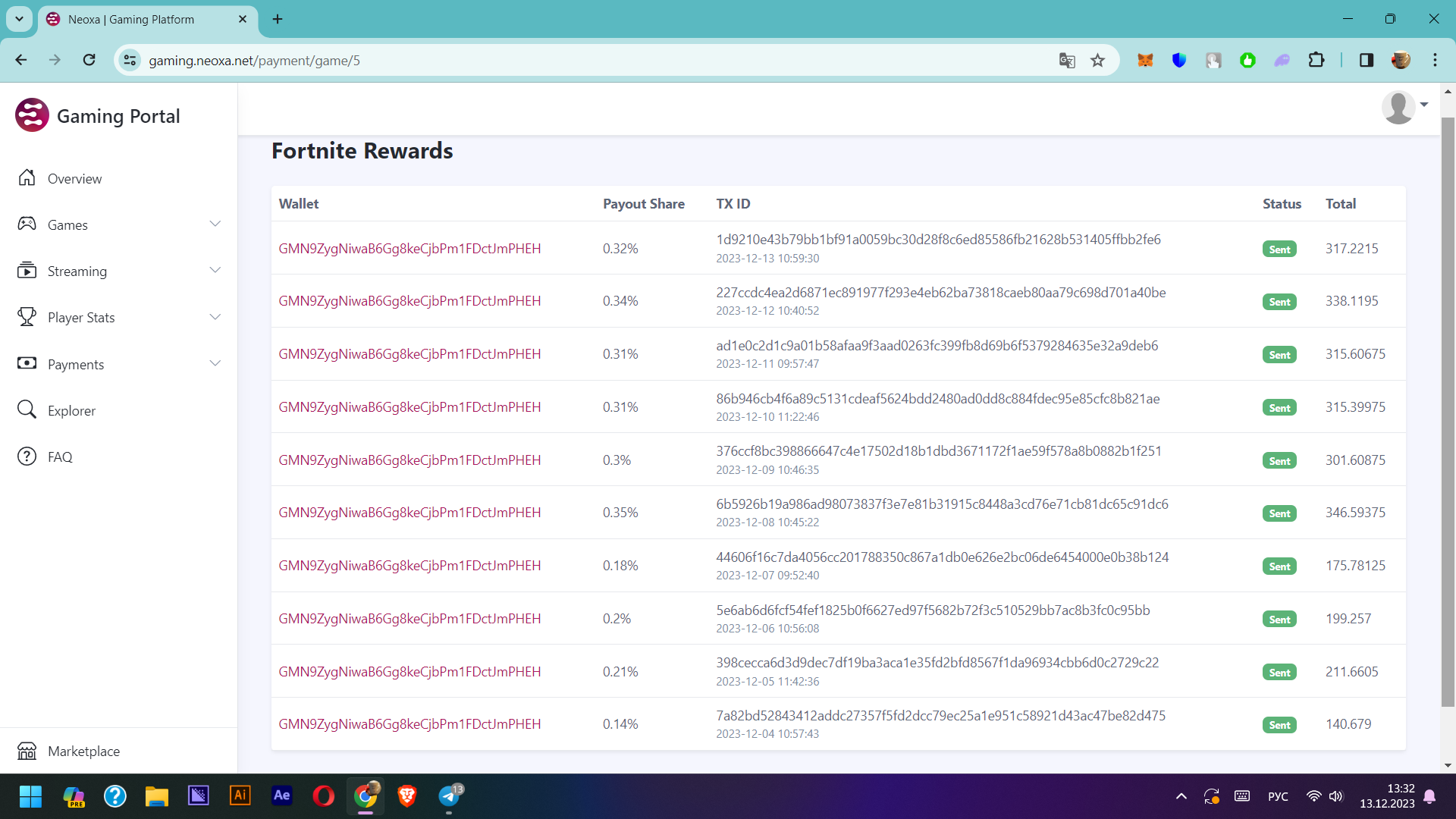Open wallet link in the 140.679 row

point(409,724)
